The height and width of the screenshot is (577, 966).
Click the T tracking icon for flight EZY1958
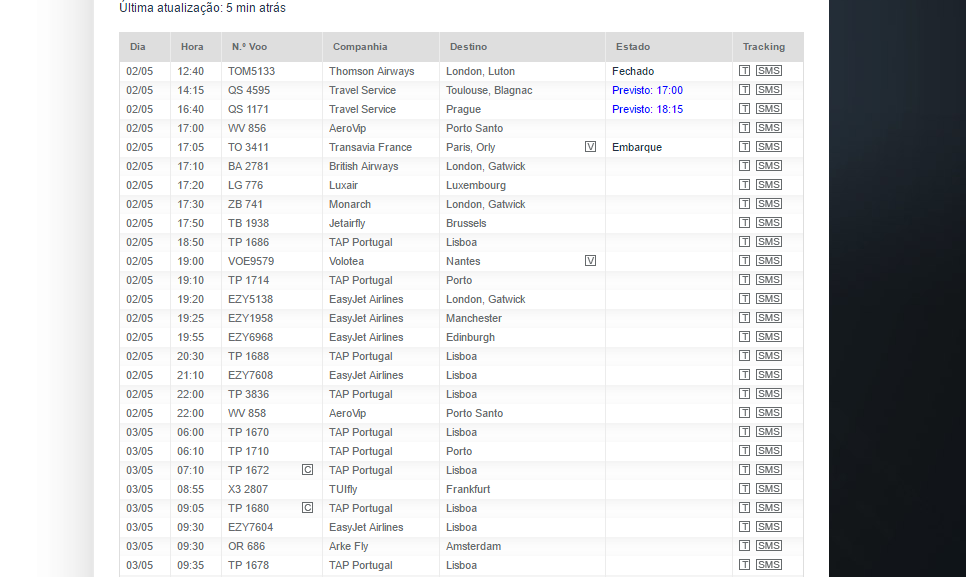(x=744, y=318)
